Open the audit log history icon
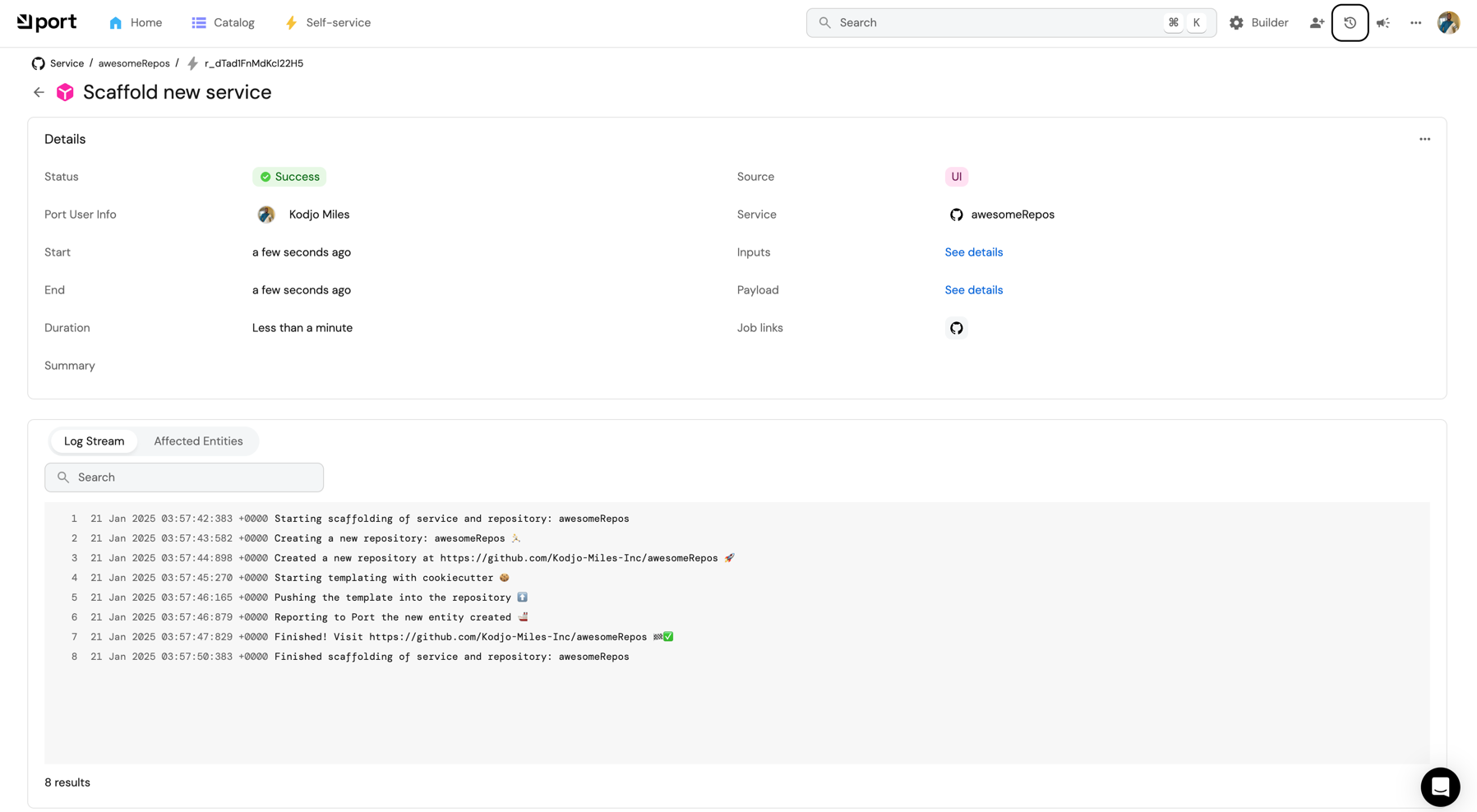This screenshot has height=812, width=1477. click(1350, 23)
